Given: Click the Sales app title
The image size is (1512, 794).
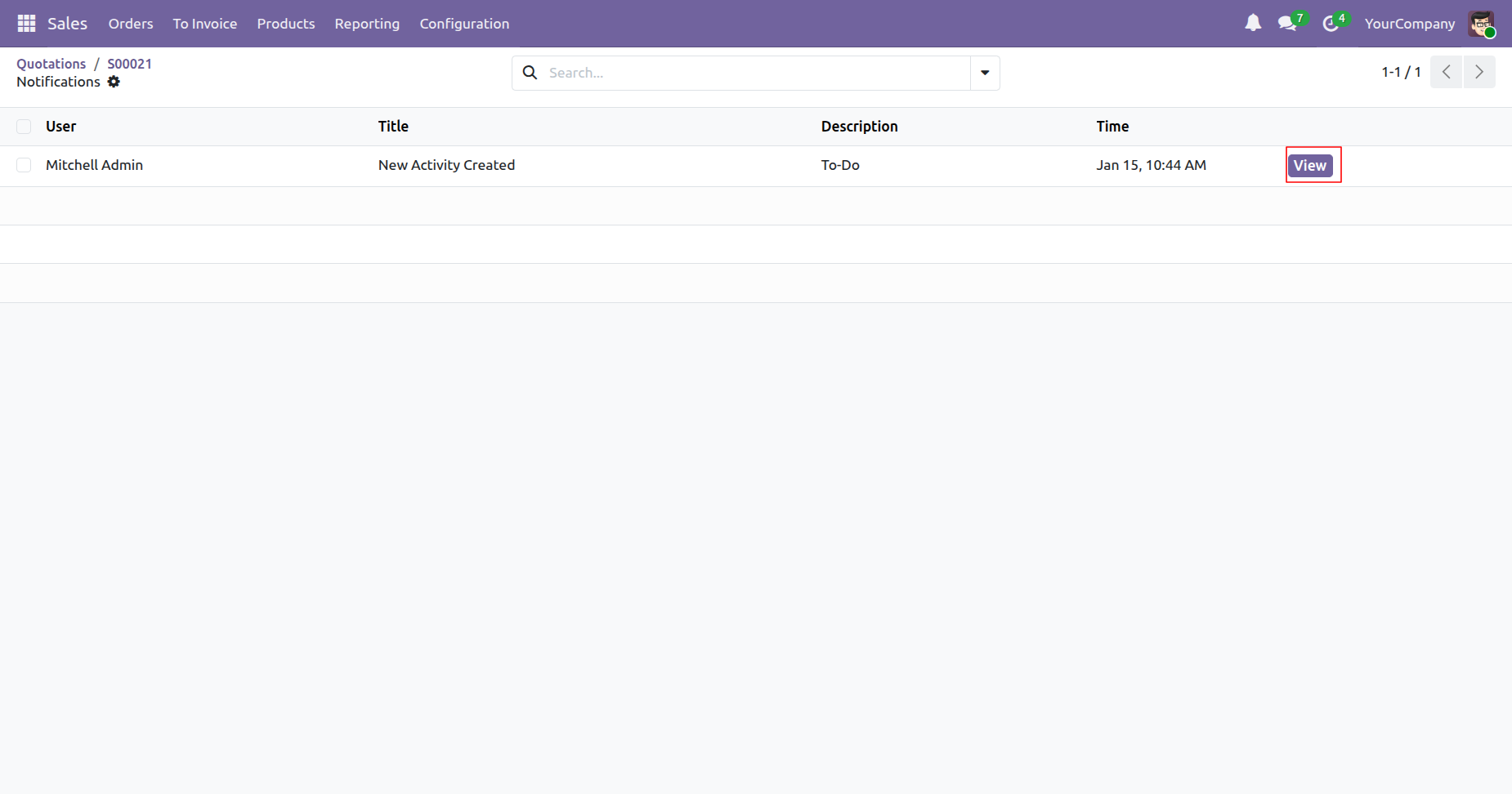Looking at the screenshot, I should pos(67,24).
